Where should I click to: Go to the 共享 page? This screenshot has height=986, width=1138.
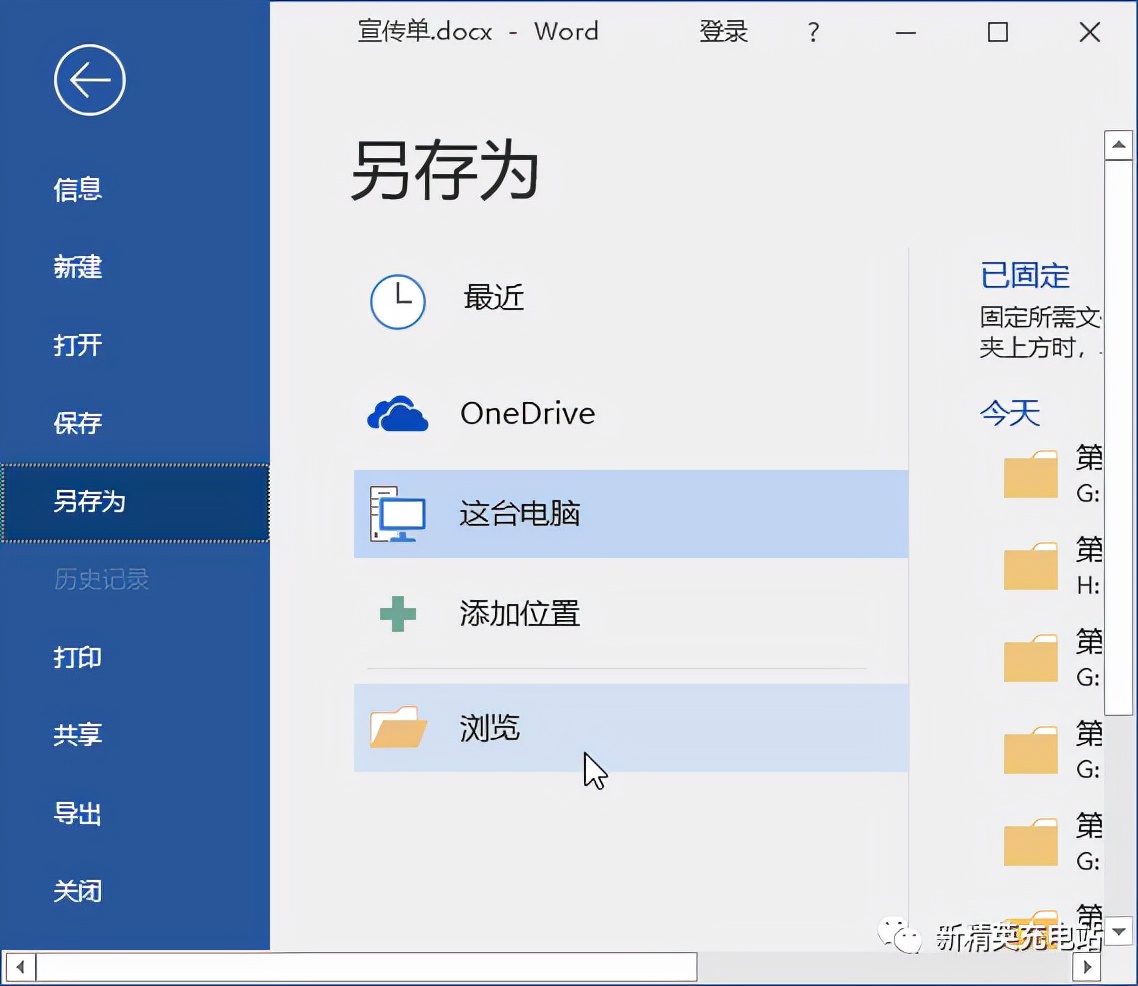[77, 735]
